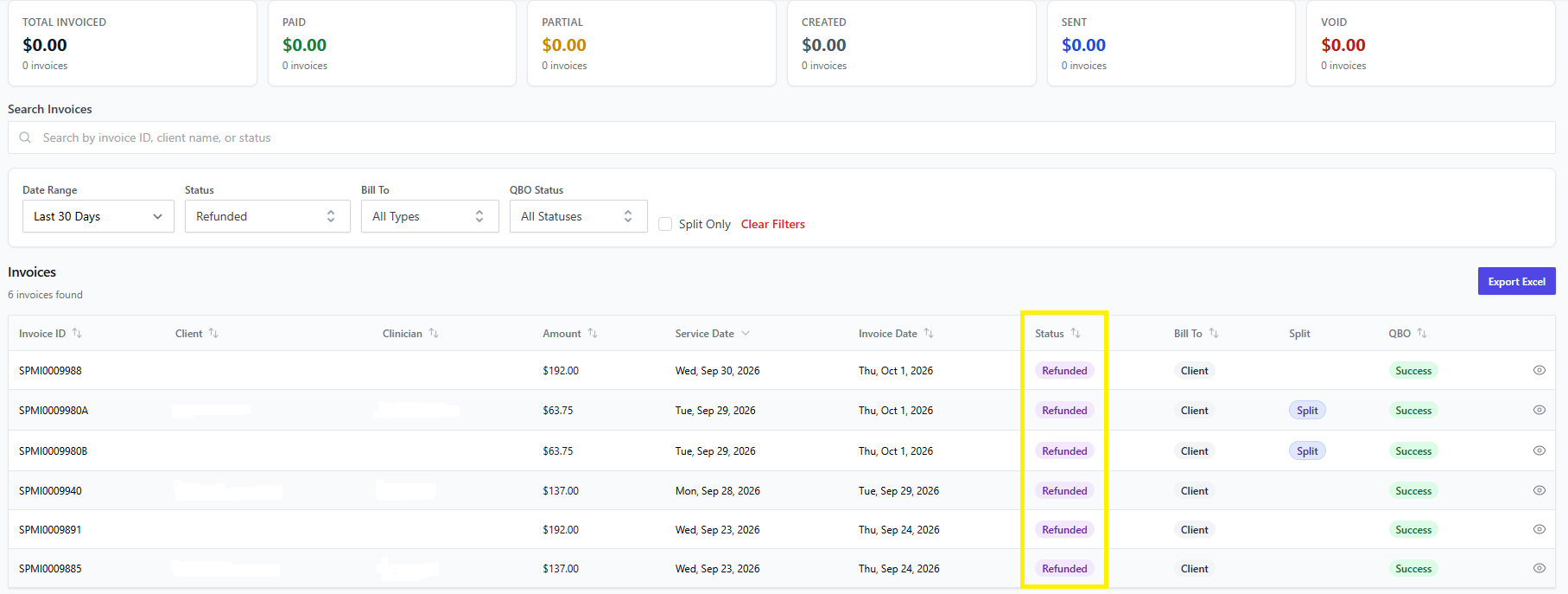1568x594 pixels.
Task: Select the Paid summary card
Action: (x=392, y=43)
